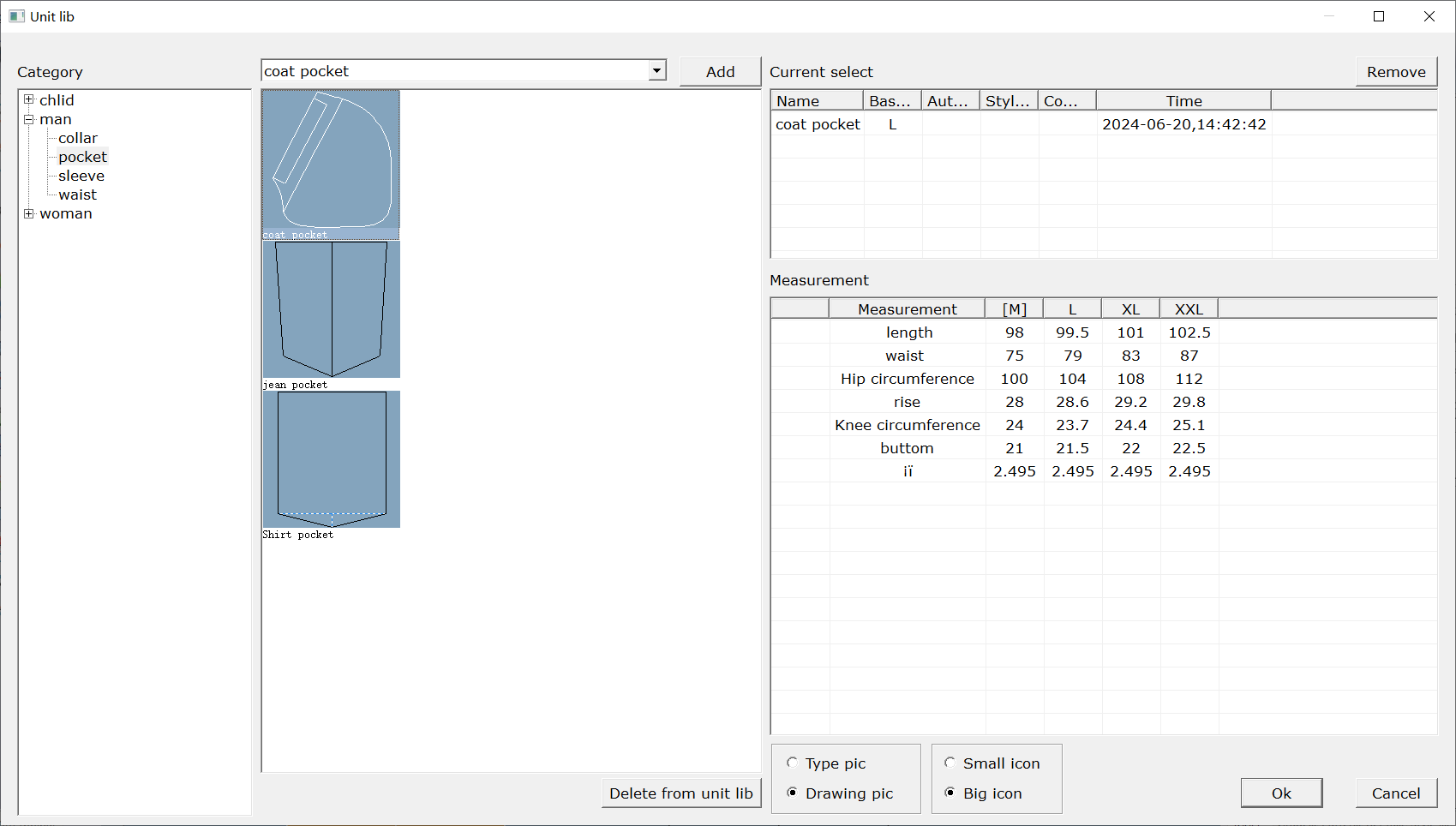Click the 112 hip circumference value

(x=1189, y=379)
